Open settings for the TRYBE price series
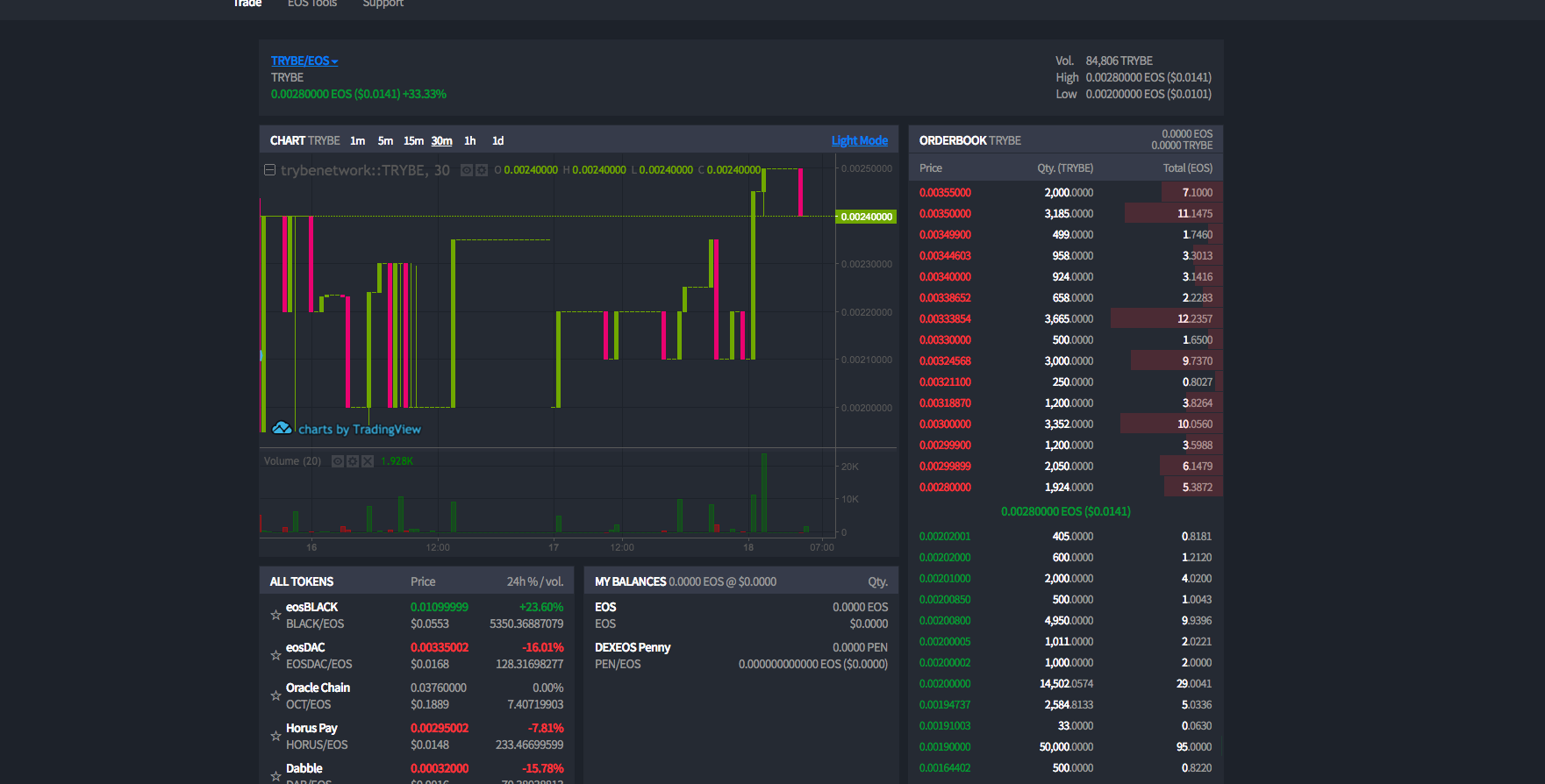Viewport: 1545px width, 784px height. [482, 170]
